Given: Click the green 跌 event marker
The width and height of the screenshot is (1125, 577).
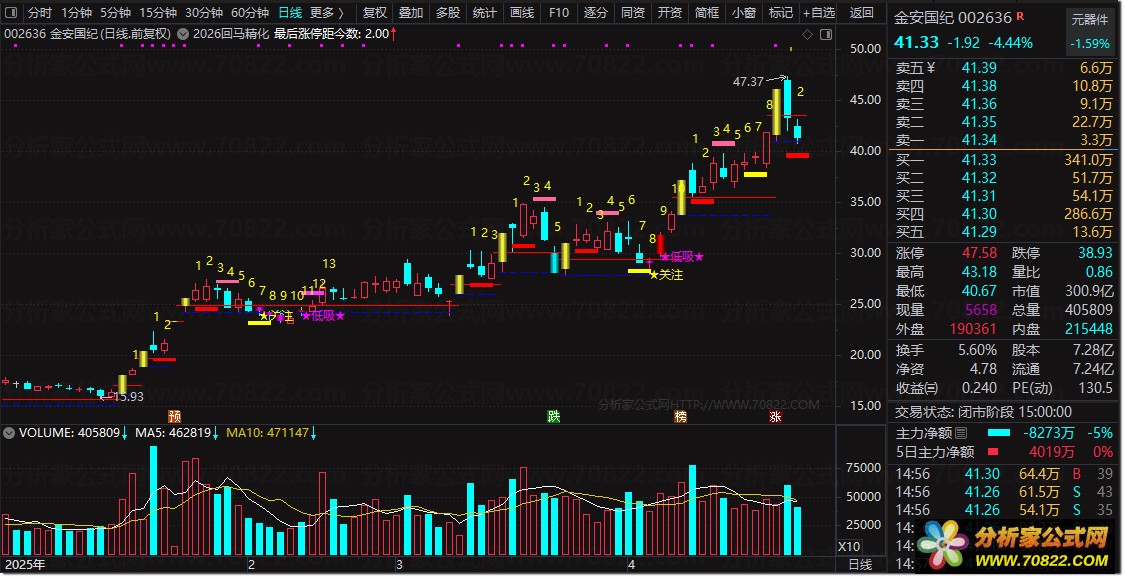Looking at the screenshot, I should click(x=553, y=416).
